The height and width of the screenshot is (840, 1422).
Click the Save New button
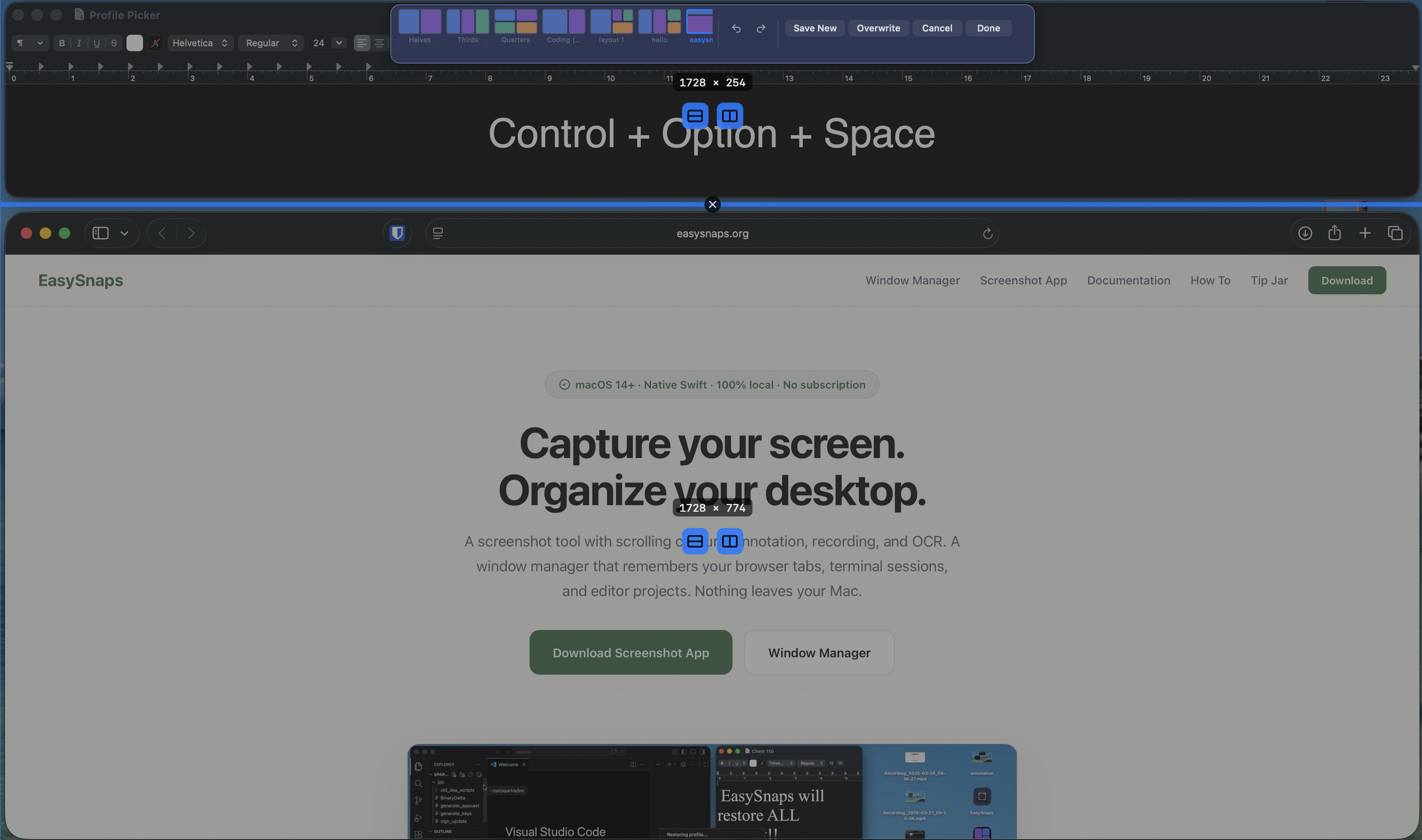click(815, 28)
